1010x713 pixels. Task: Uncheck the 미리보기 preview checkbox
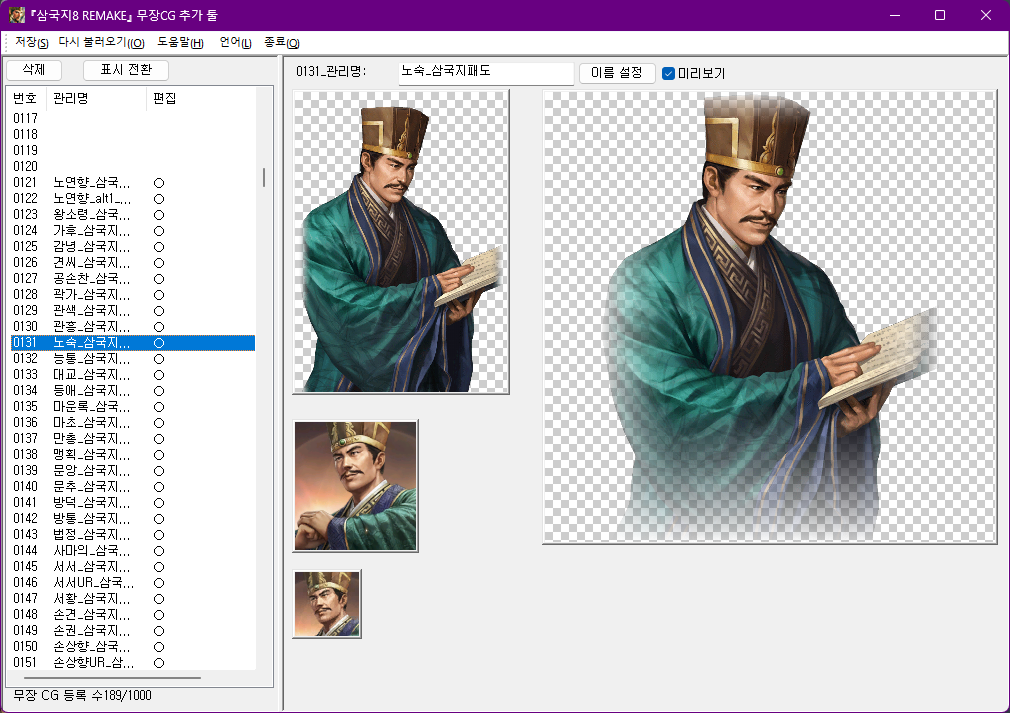(x=668, y=73)
